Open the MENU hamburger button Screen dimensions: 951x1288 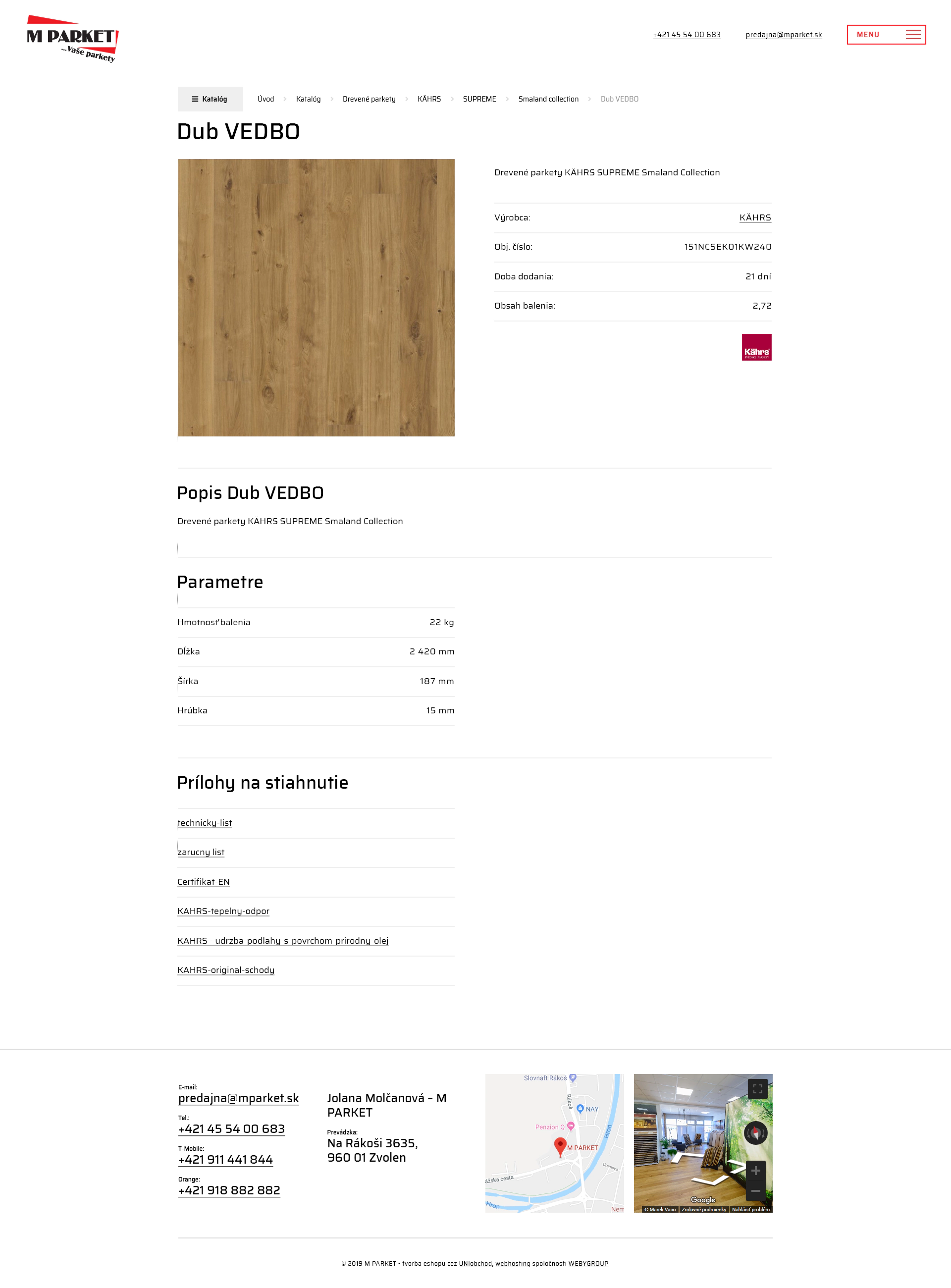886,35
